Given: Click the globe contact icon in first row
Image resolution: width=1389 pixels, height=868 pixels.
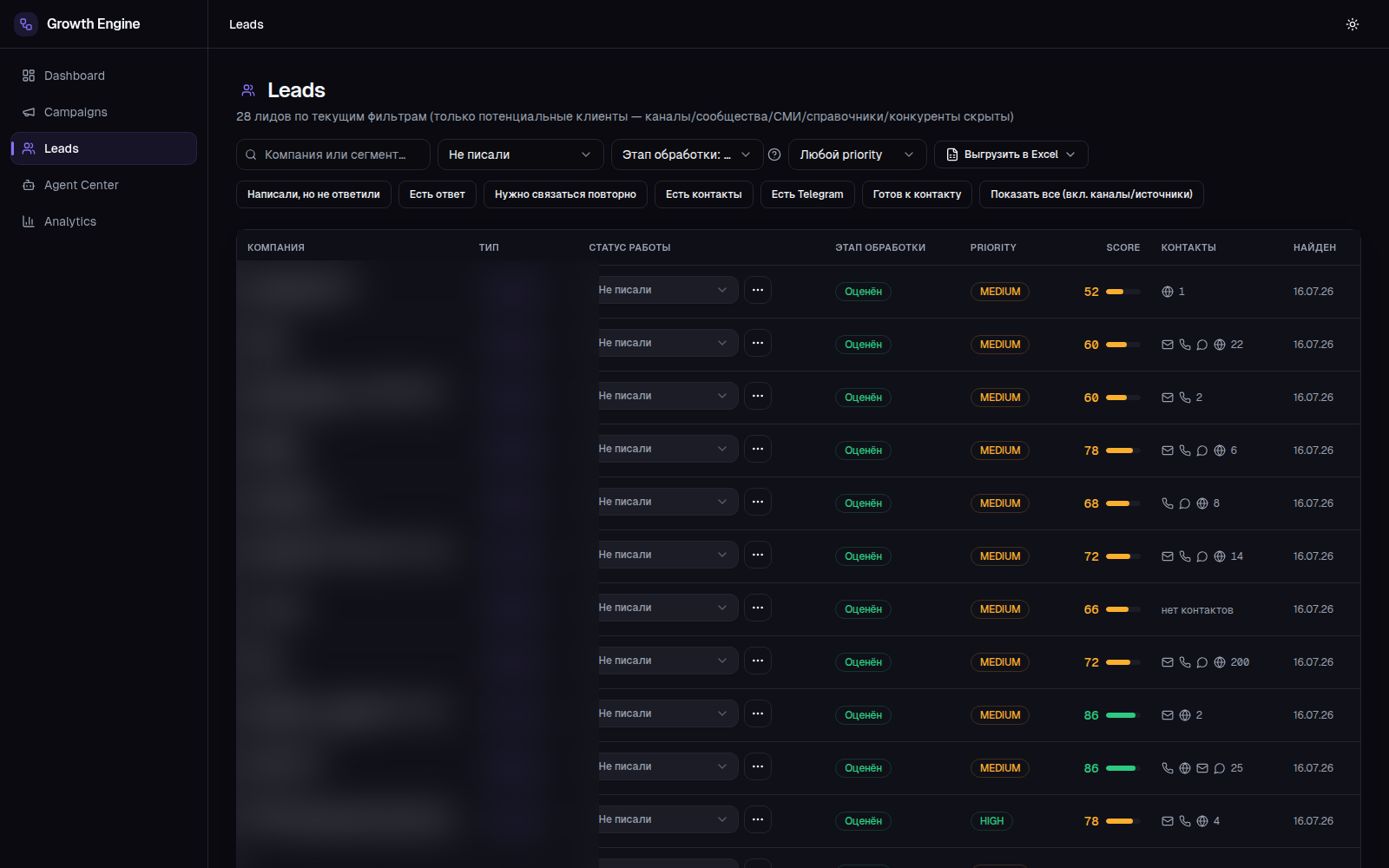Looking at the screenshot, I should 1168,292.
